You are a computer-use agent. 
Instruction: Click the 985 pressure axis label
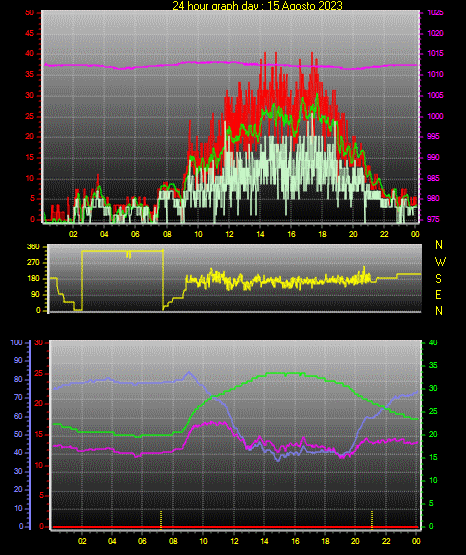coord(433,178)
